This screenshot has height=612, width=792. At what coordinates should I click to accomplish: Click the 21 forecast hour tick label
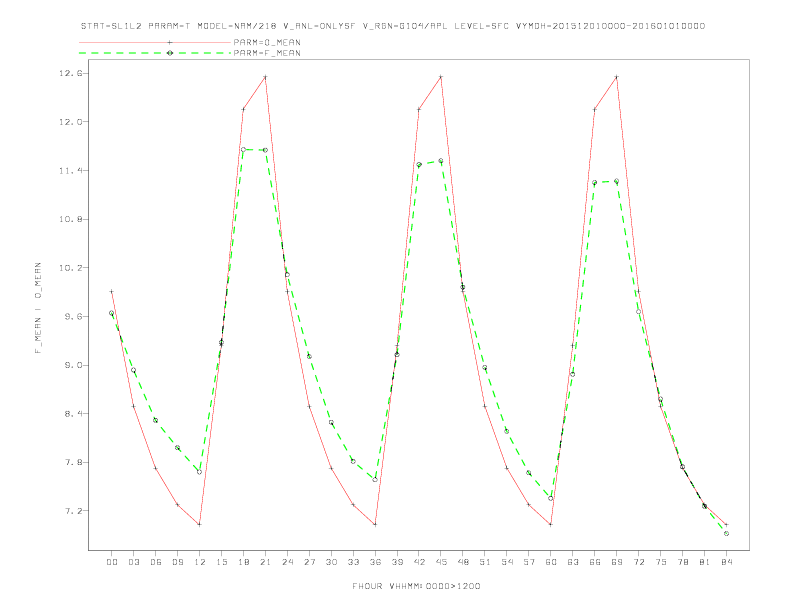[x=265, y=562]
